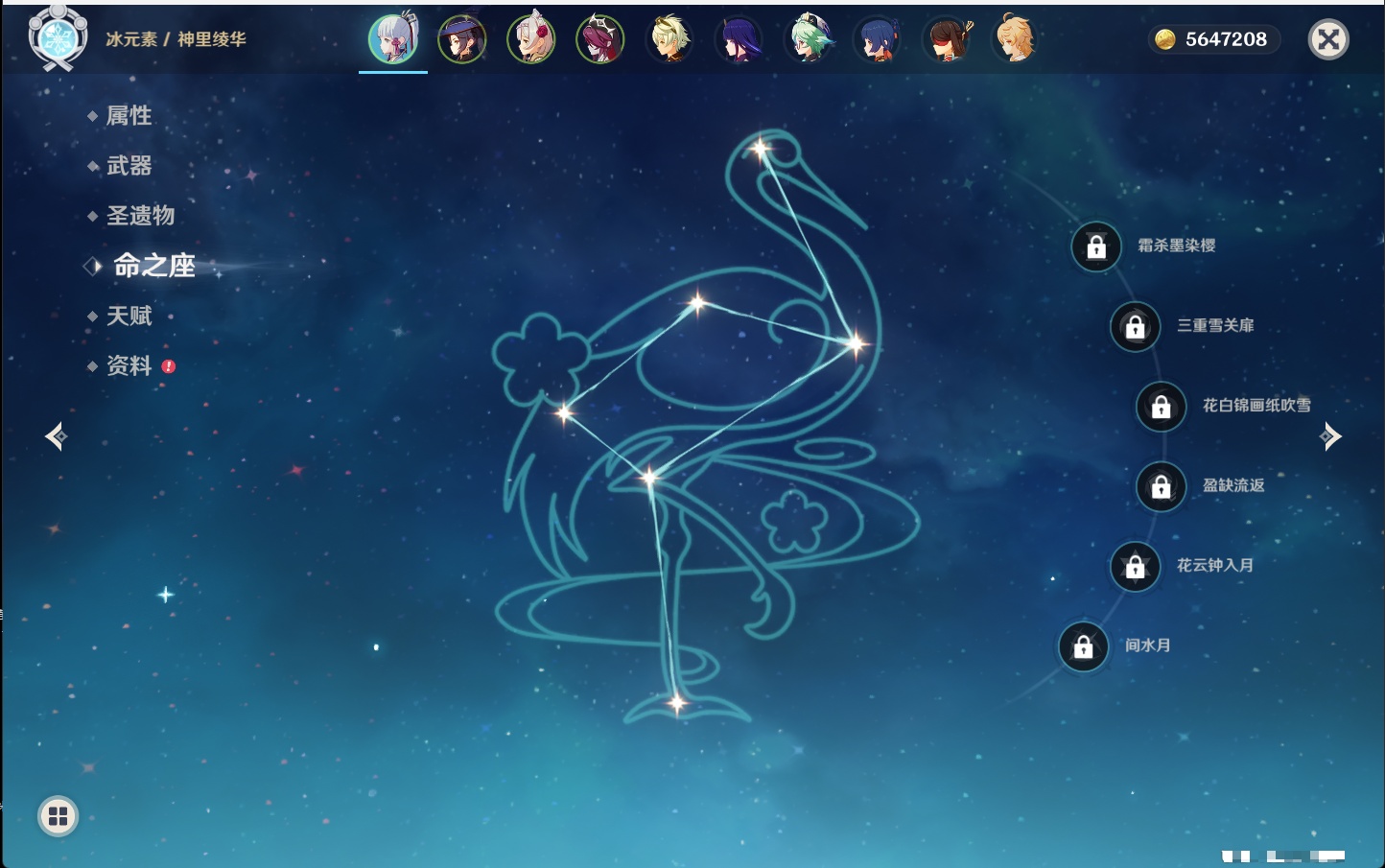Open the grid menu icon at bottom left
Screen dimensions: 1385x868
[58, 816]
